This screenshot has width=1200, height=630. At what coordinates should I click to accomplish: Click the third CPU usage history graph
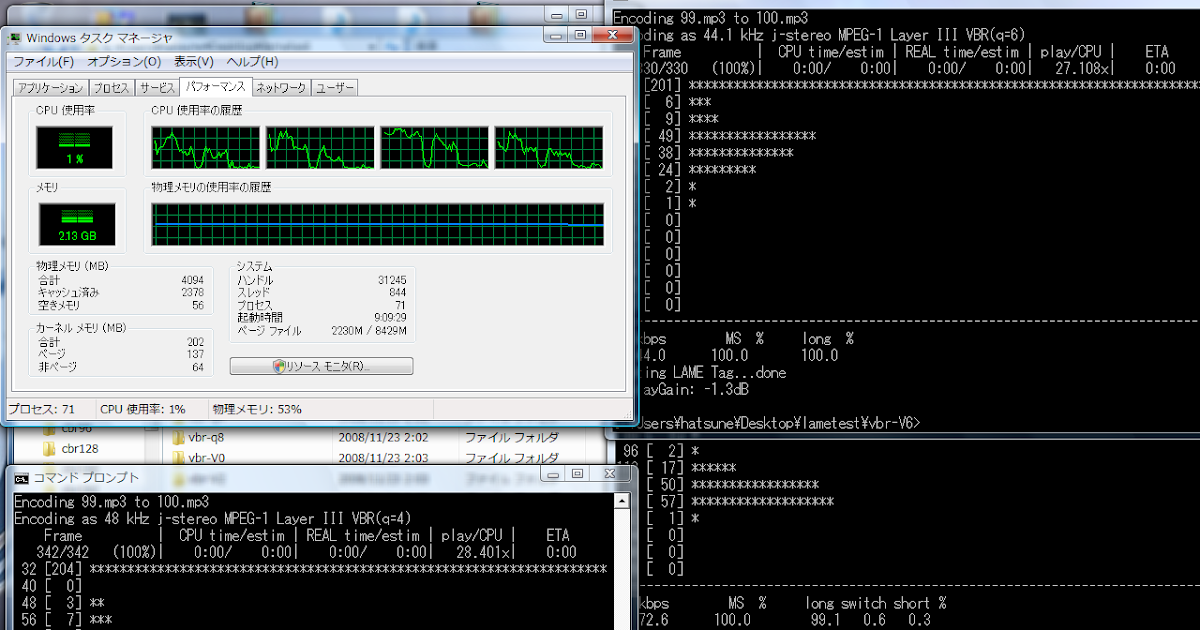click(x=434, y=147)
